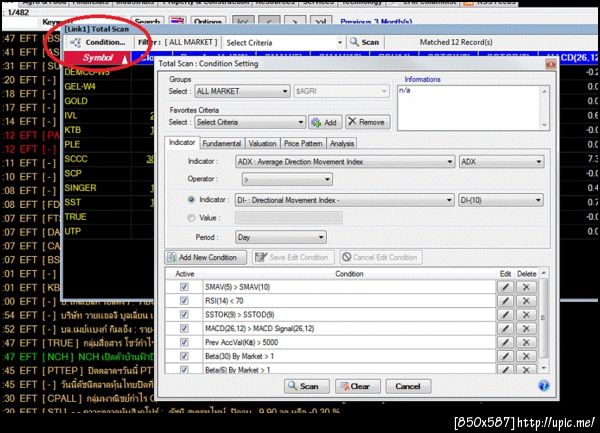Select the Indicator radio button
Screen dimensions: 600x433
[191, 200]
